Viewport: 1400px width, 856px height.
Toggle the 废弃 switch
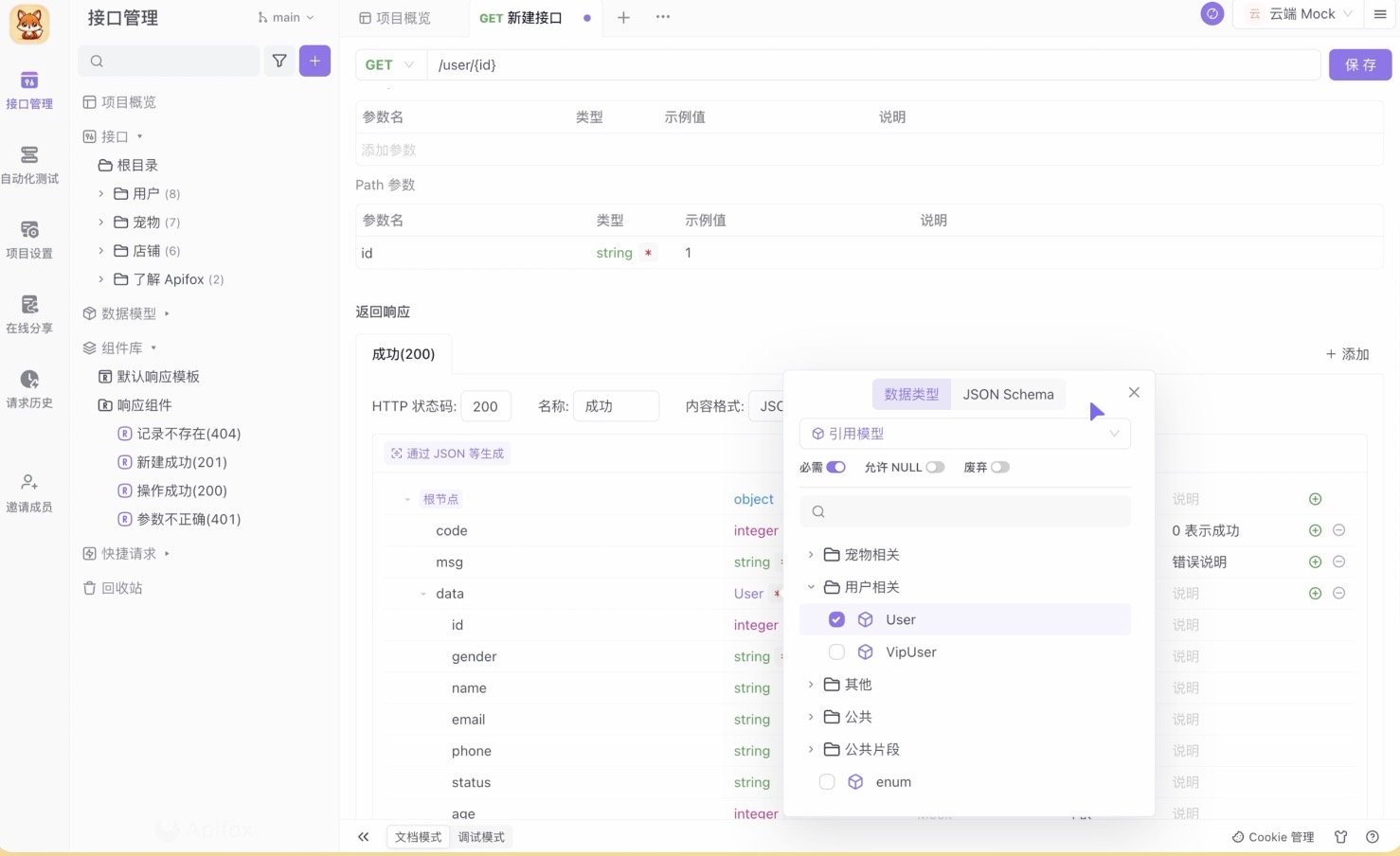(x=999, y=467)
